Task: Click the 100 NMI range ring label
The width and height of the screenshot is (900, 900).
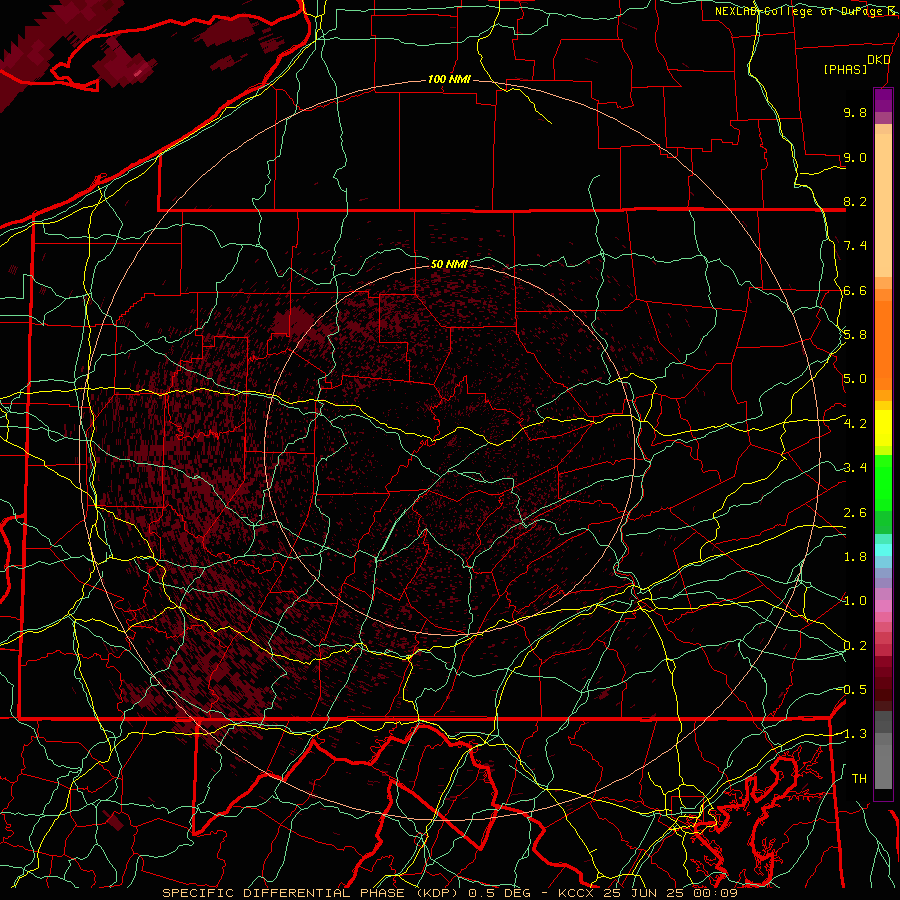Action: pos(449,79)
